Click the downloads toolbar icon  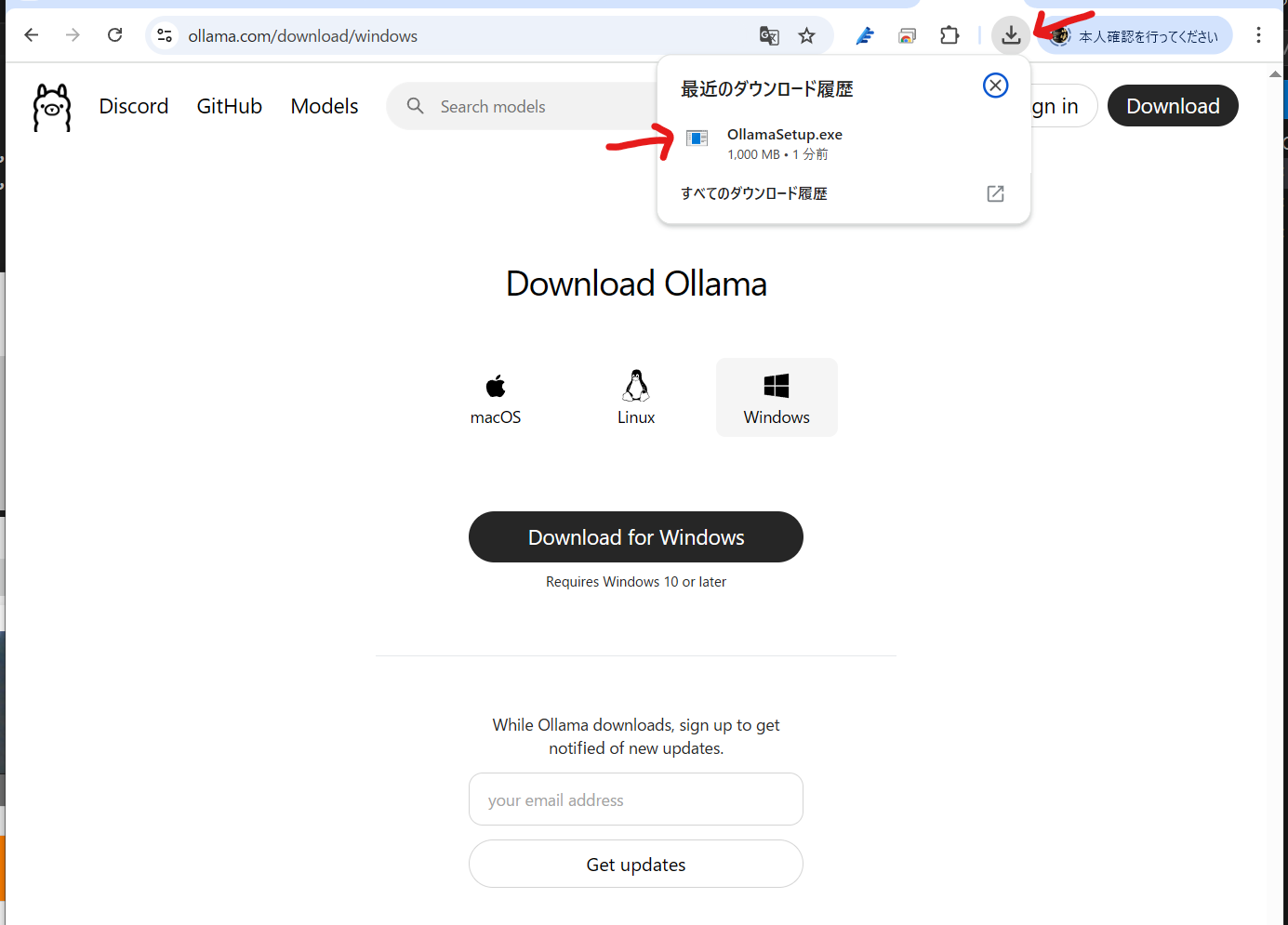1011,35
